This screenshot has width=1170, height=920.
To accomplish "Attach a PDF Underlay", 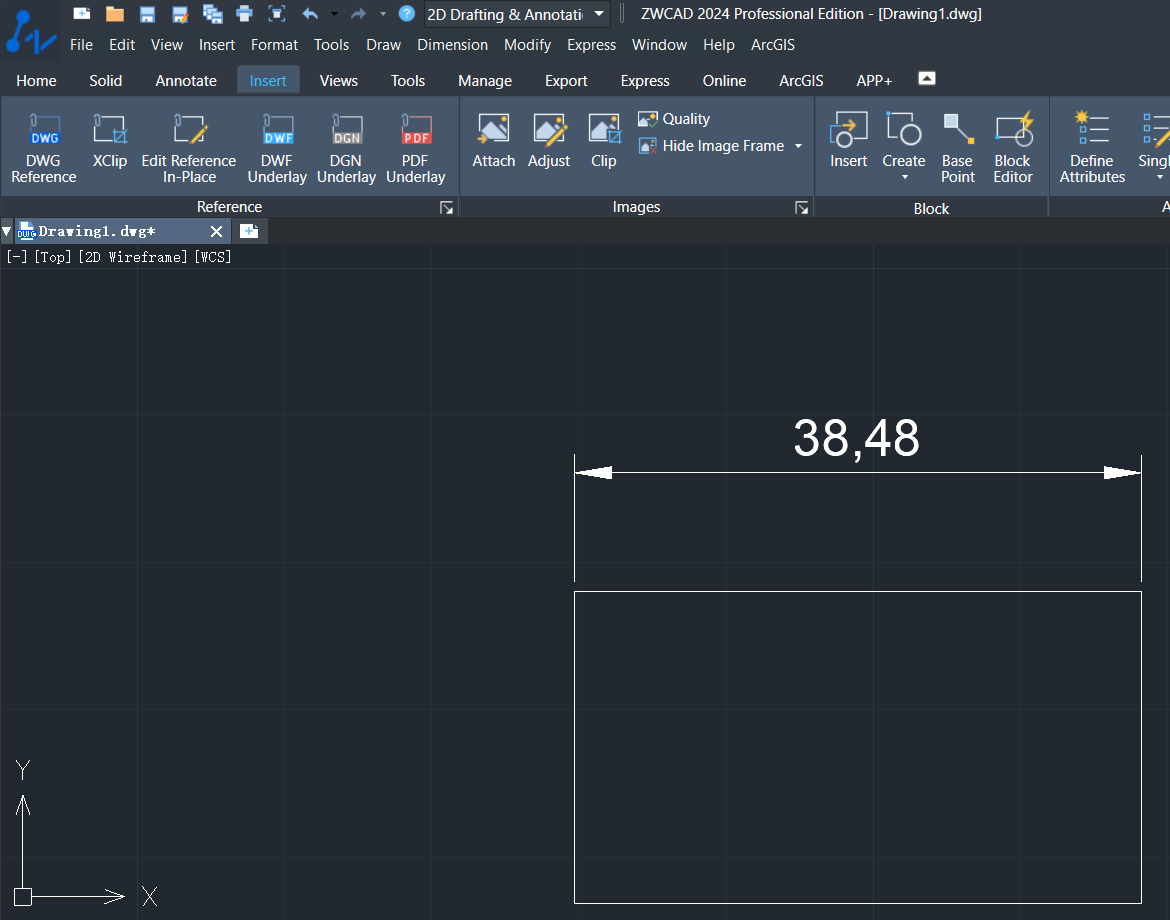I will 416,148.
